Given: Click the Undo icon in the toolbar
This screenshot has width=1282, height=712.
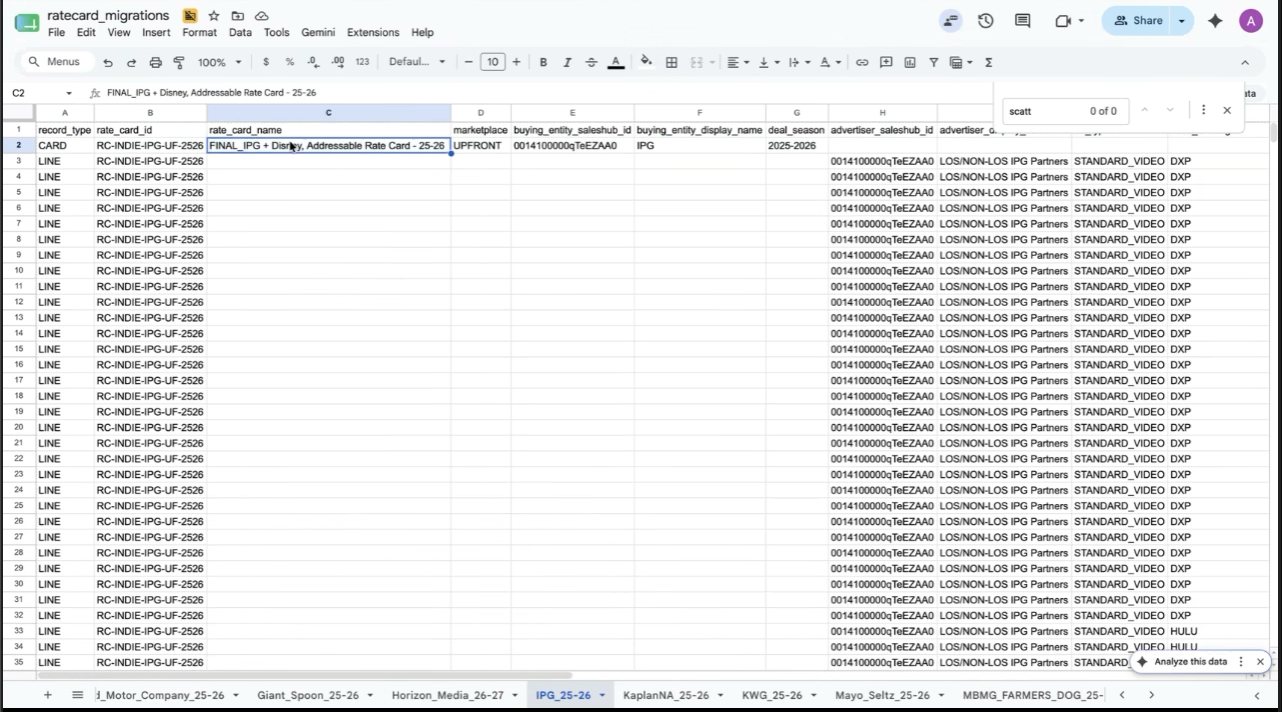Looking at the screenshot, I should [x=108, y=62].
